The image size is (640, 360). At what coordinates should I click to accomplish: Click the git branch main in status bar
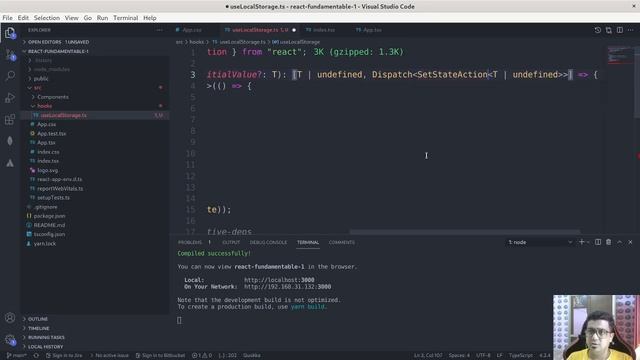[x=17, y=356]
